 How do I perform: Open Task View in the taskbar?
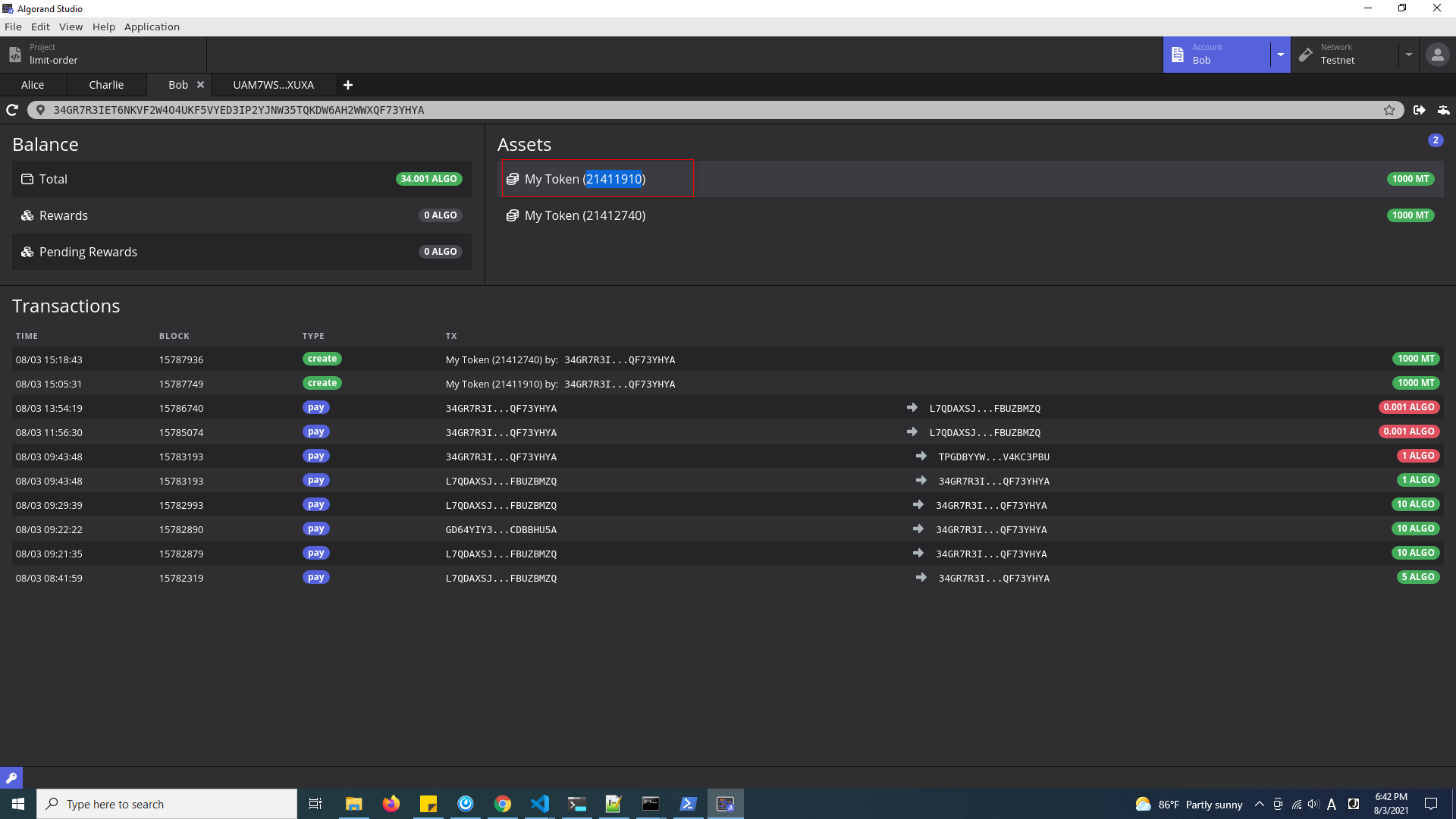[x=315, y=804]
